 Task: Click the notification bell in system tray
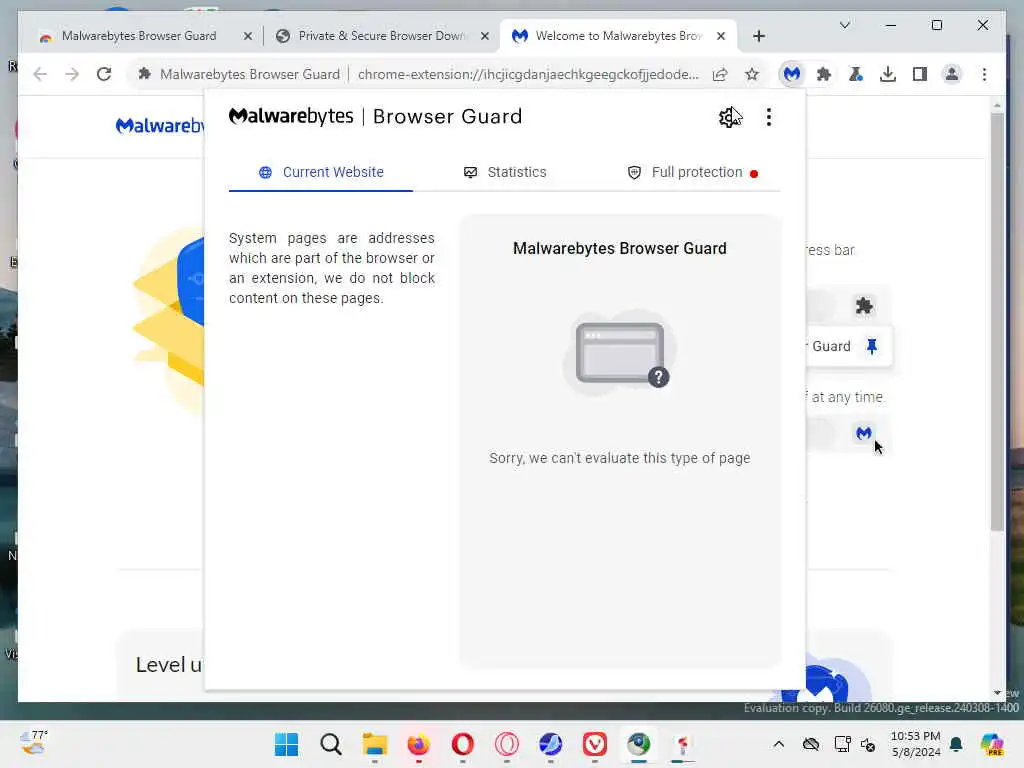click(x=956, y=744)
